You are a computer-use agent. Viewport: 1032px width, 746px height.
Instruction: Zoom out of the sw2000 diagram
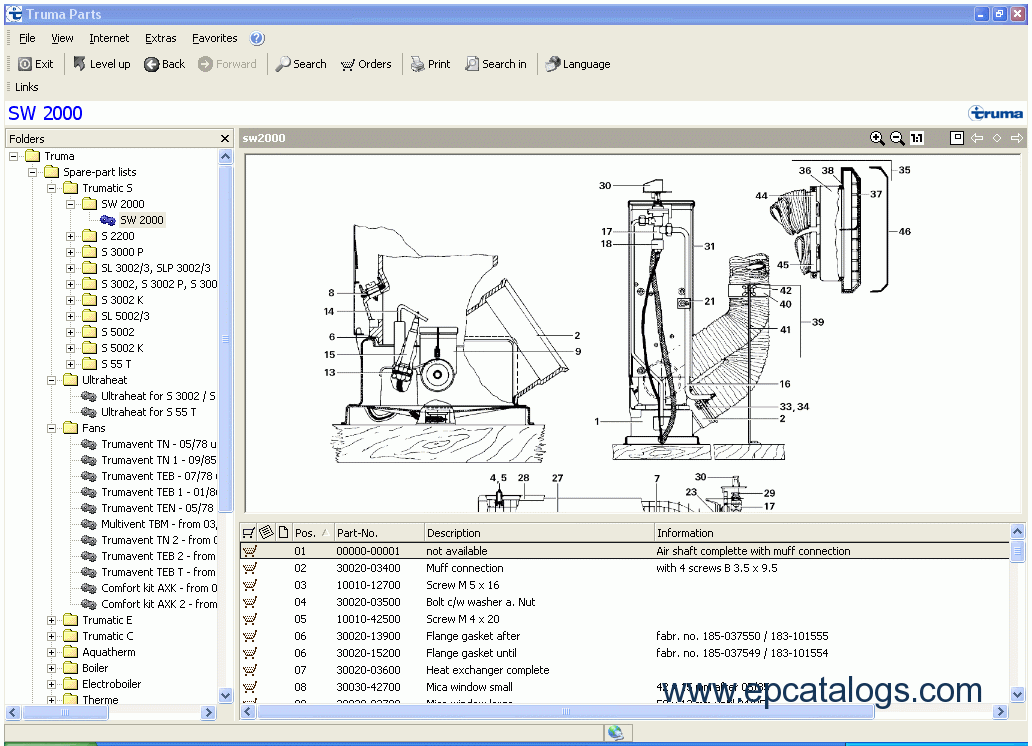(x=896, y=138)
